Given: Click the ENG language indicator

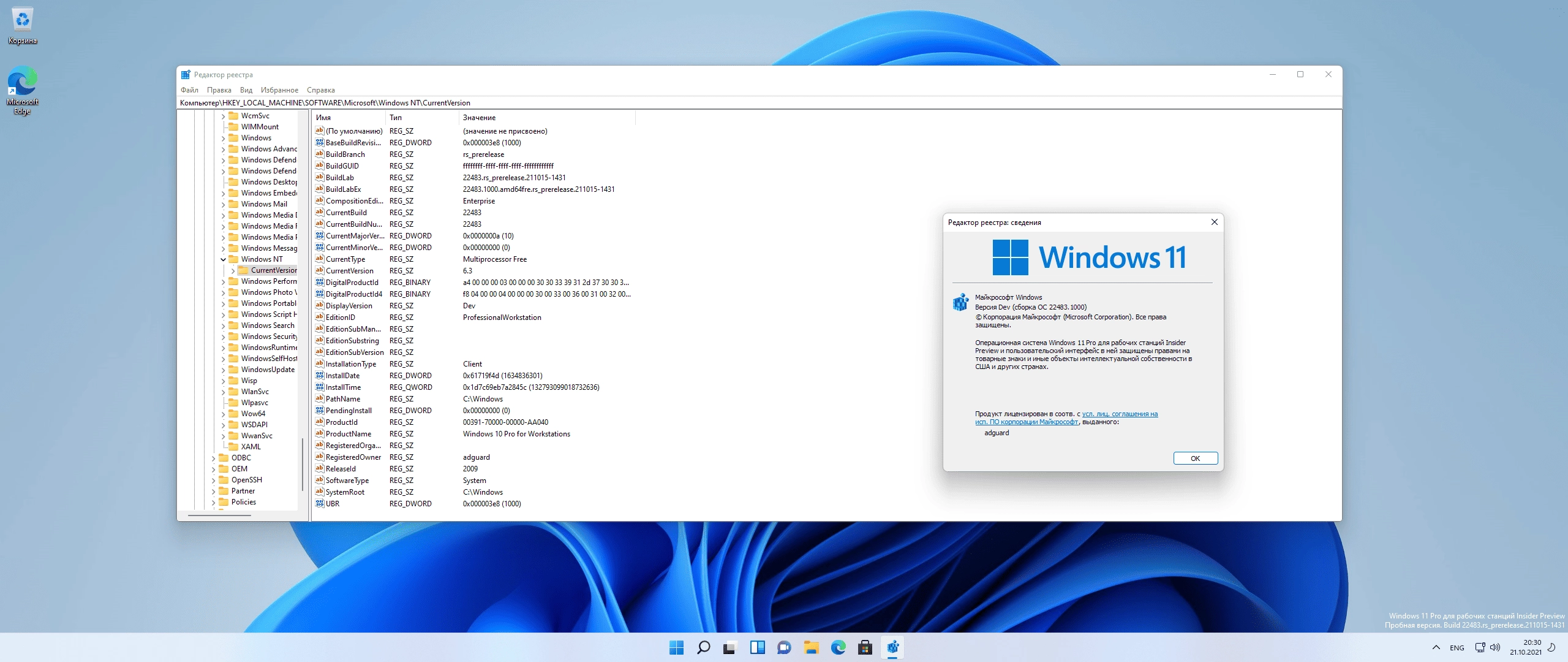Looking at the screenshot, I should pyautogui.click(x=1457, y=647).
